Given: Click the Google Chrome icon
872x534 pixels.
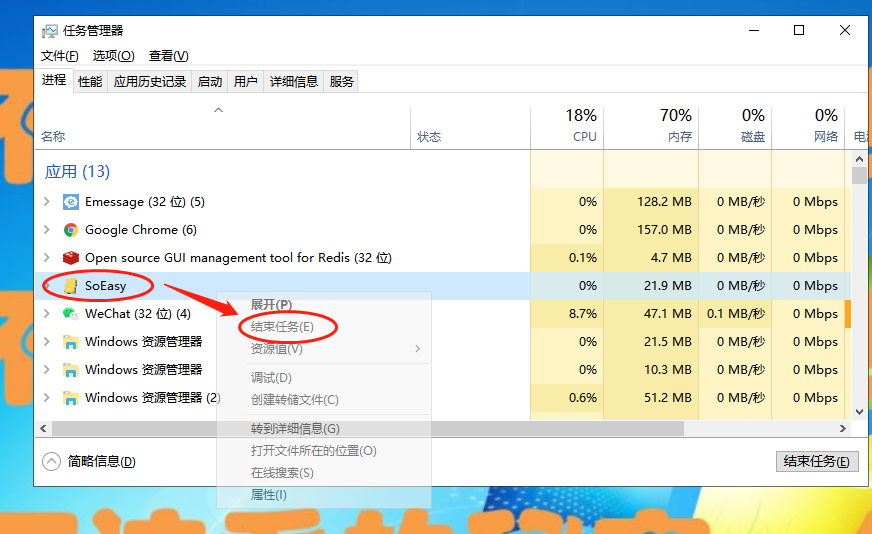Looking at the screenshot, I should pos(71,230).
